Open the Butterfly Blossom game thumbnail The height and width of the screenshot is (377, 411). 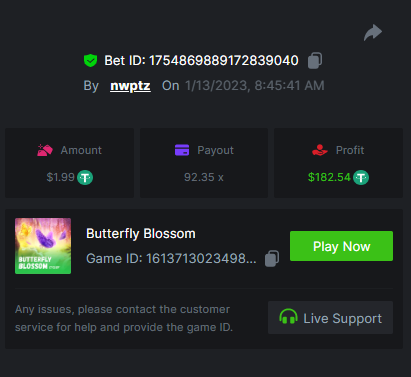click(x=43, y=246)
